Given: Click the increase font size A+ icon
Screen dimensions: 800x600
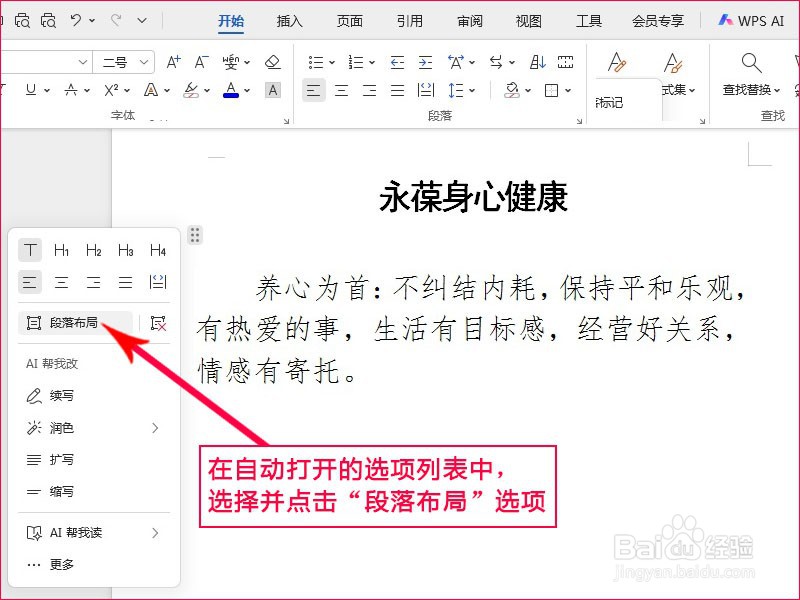Looking at the screenshot, I should tap(173, 61).
